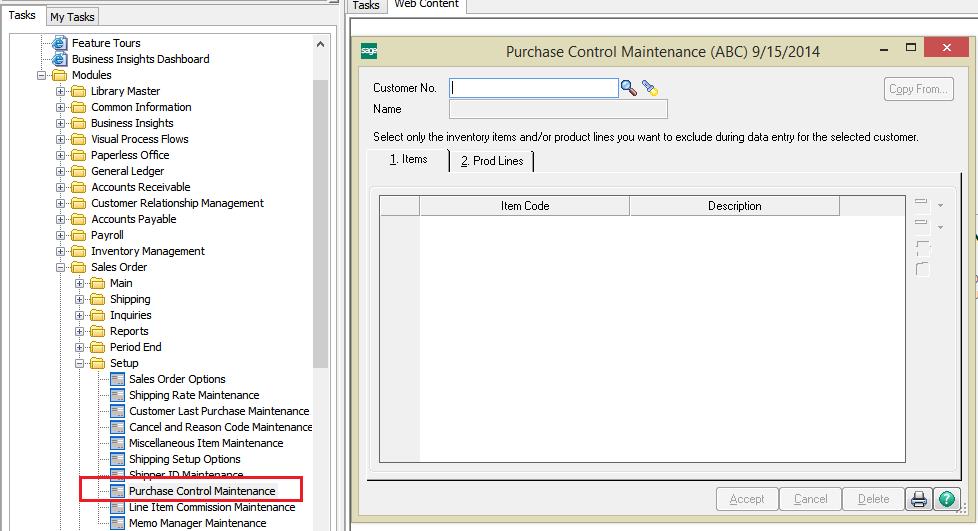This screenshot has width=978, height=531.
Task: Expand the Main folder under Sales Order
Action: (x=80, y=283)
